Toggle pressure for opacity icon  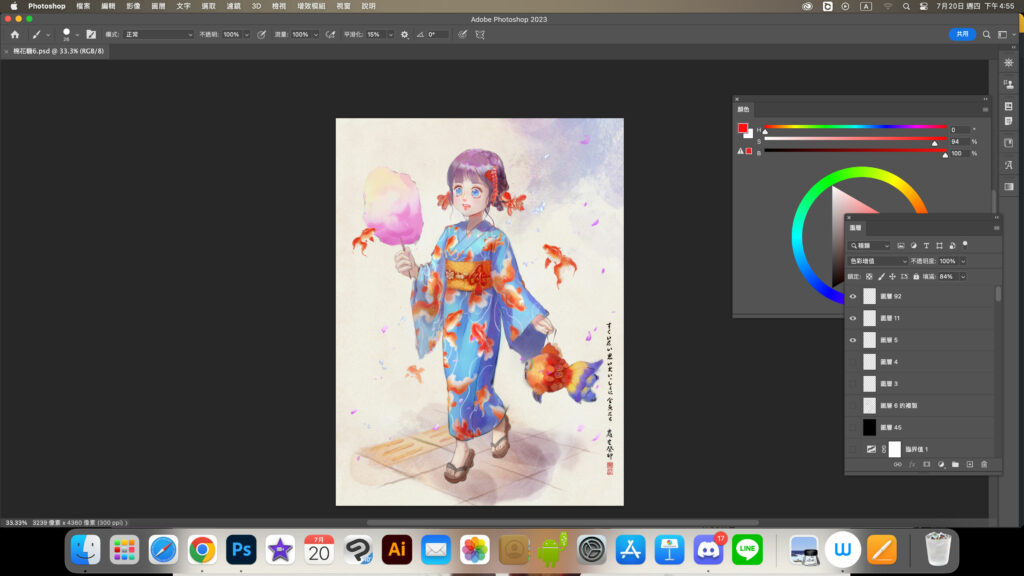(x=262, y=35)
